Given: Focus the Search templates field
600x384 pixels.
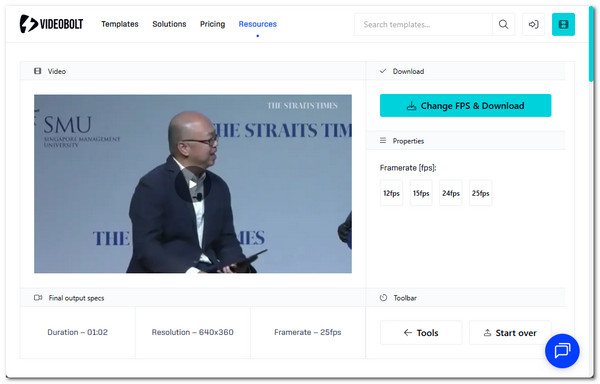Looking at the screenshot, I should (423, 24).
